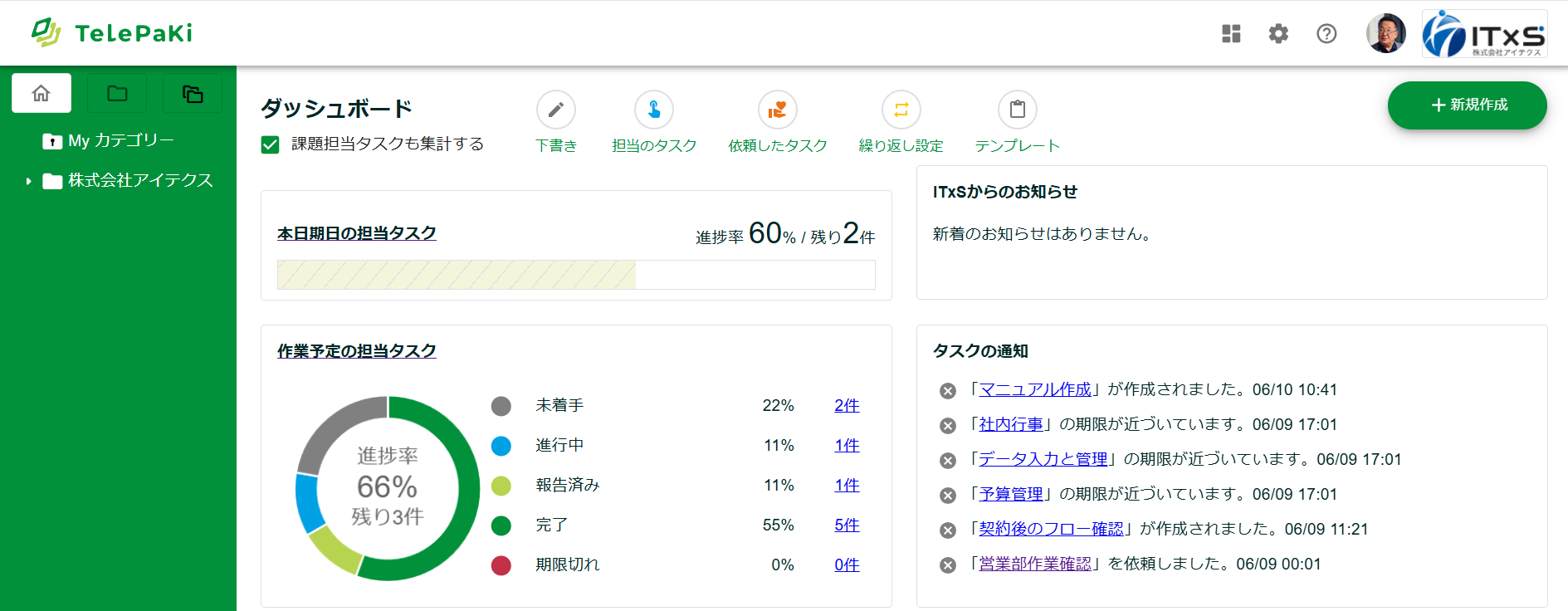
Task: Open 依頼したタスク requested tasks icon
Action: (777, 110)
